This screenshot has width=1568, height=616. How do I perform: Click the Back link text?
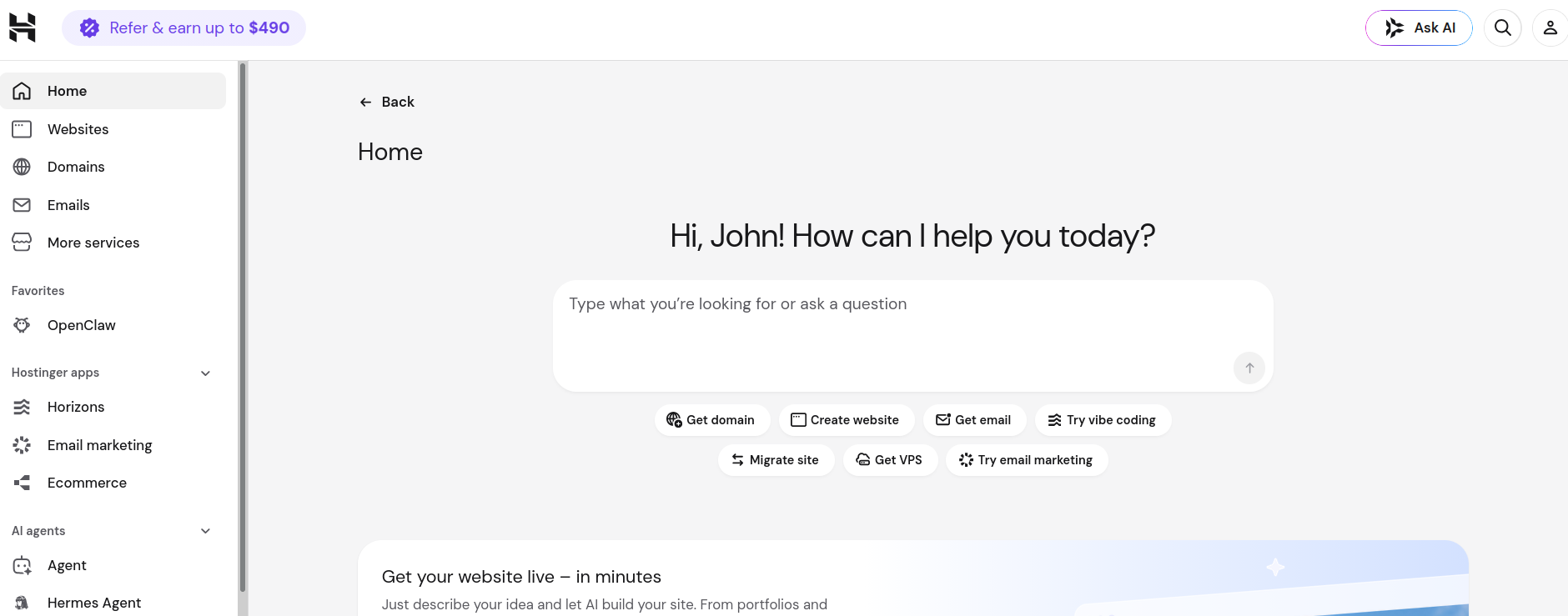click(398, 102)
